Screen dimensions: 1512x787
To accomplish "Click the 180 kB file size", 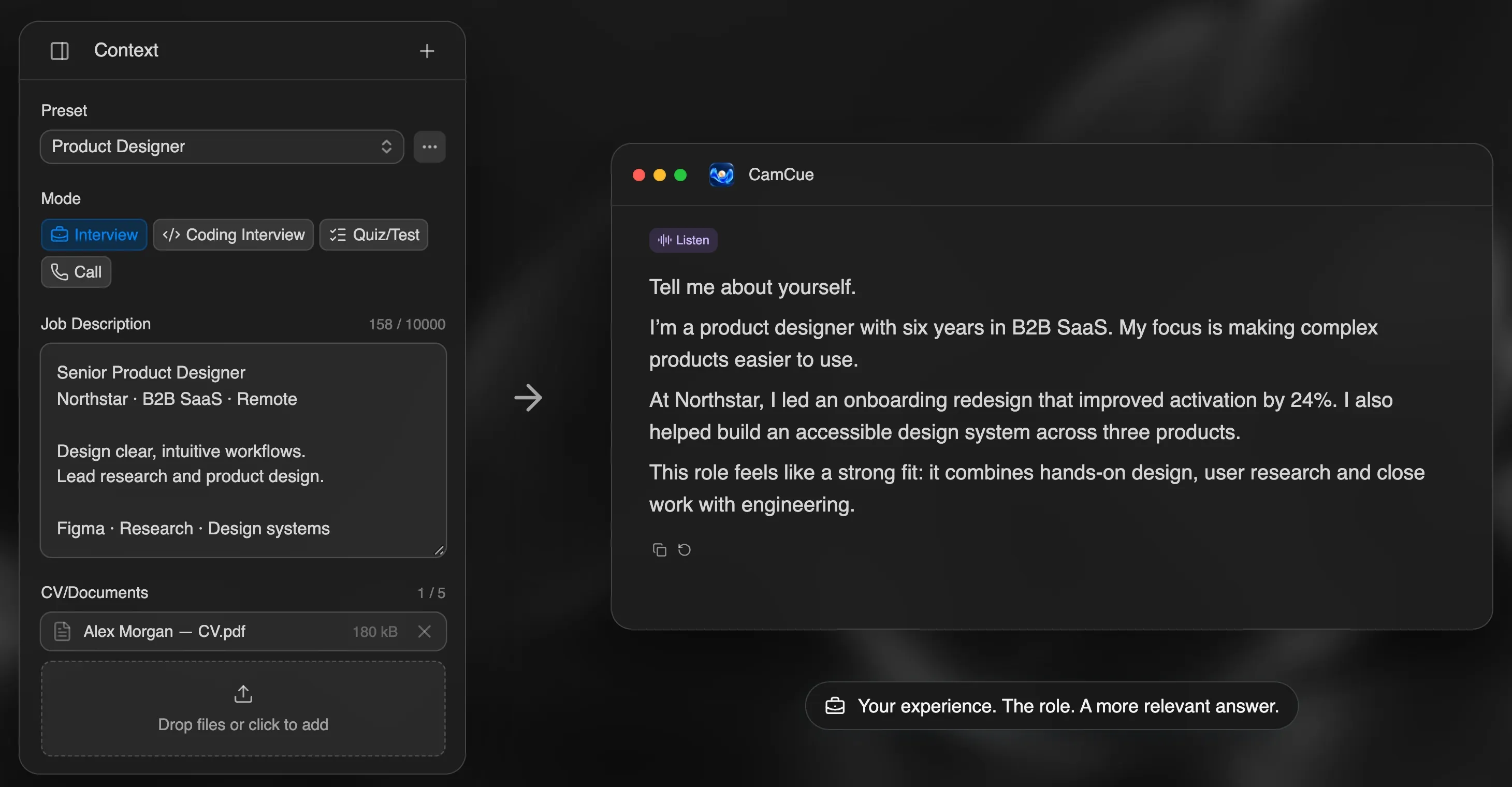I will (375, 632).
